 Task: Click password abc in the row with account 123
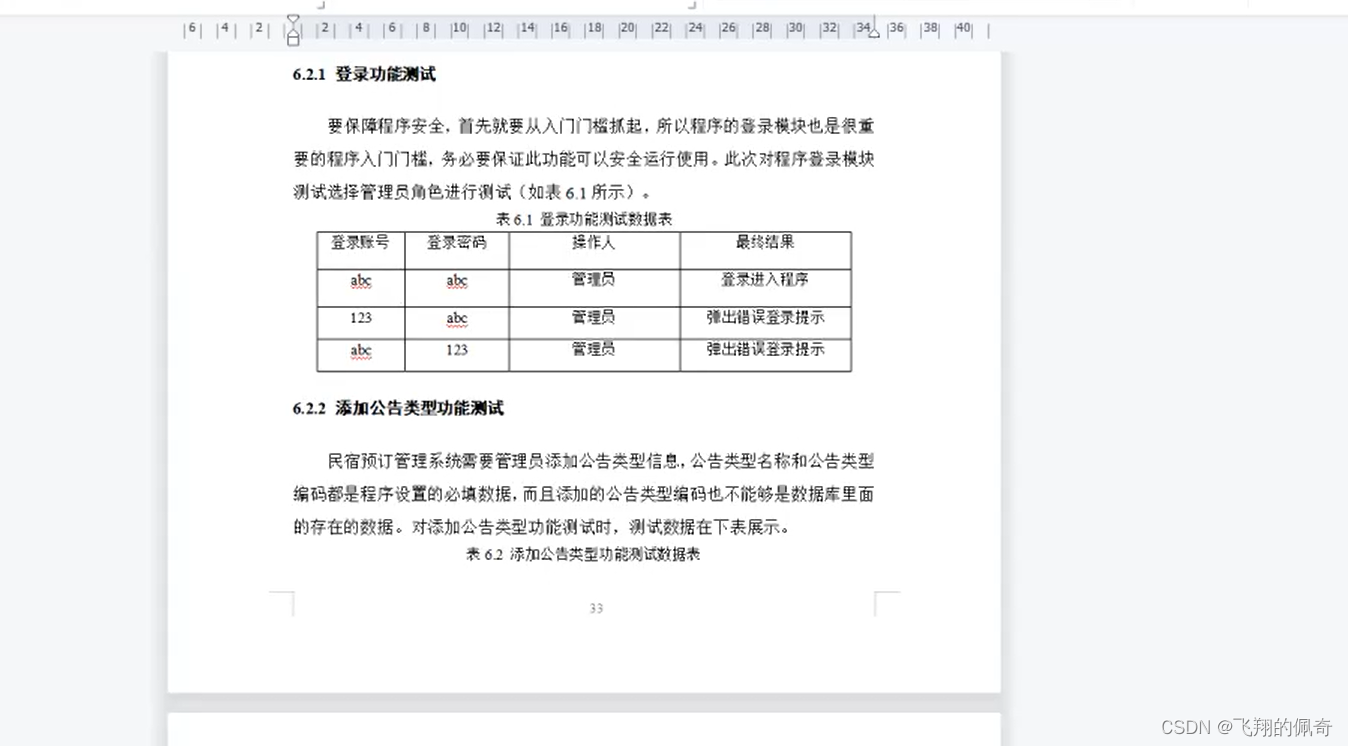point(456,319)
